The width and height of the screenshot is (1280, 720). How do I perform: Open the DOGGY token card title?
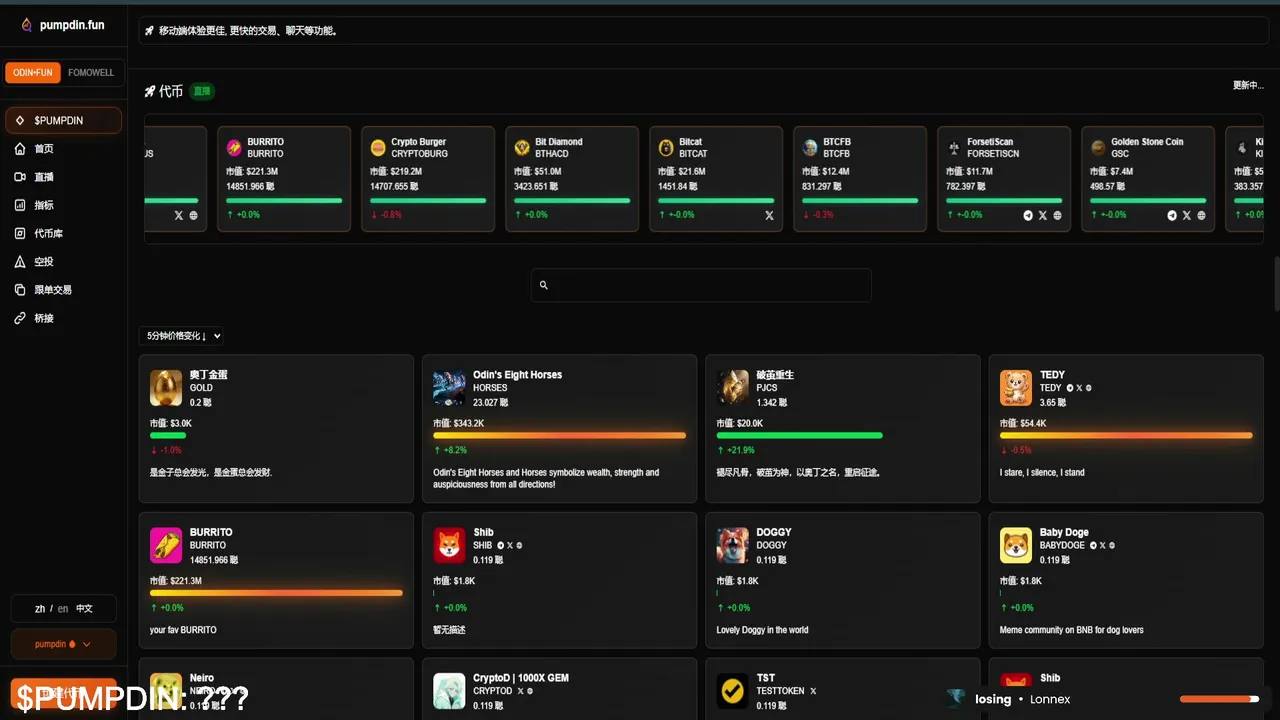(774, 532)
